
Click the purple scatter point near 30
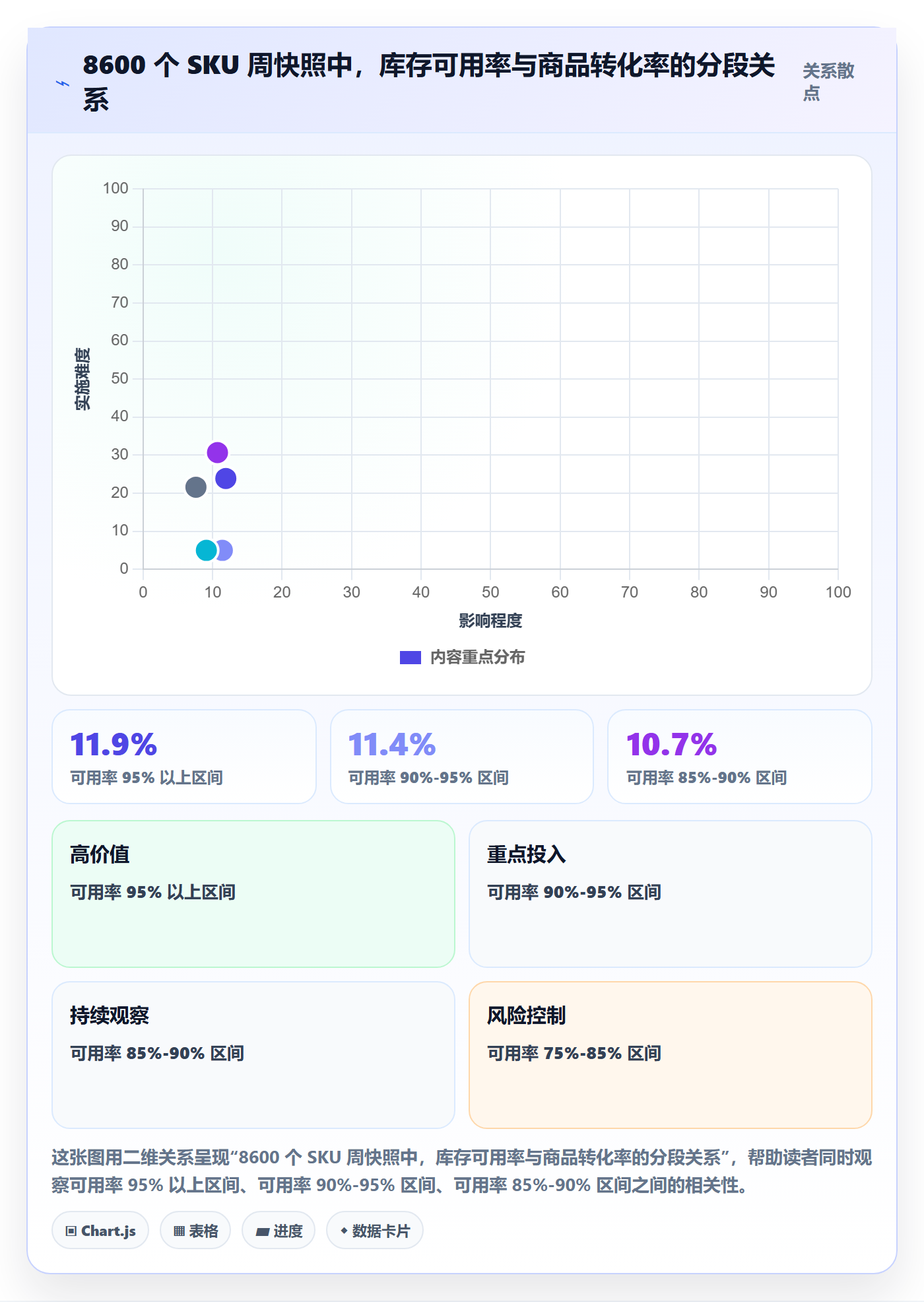coord(217,452)
